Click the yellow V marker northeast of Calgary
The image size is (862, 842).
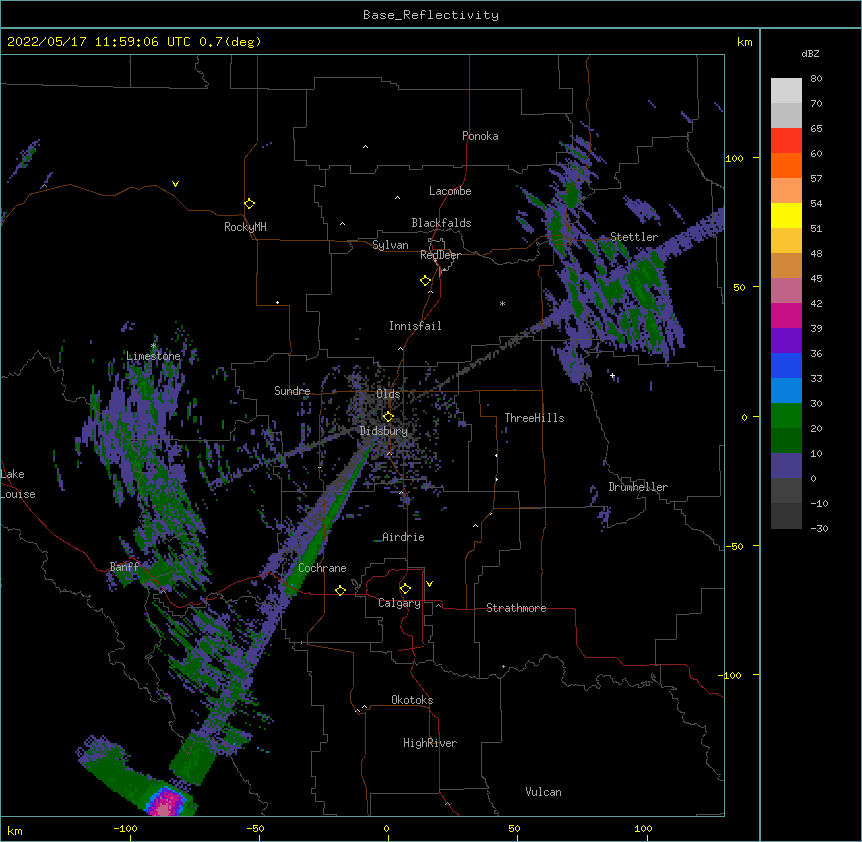tap(429, 584)
